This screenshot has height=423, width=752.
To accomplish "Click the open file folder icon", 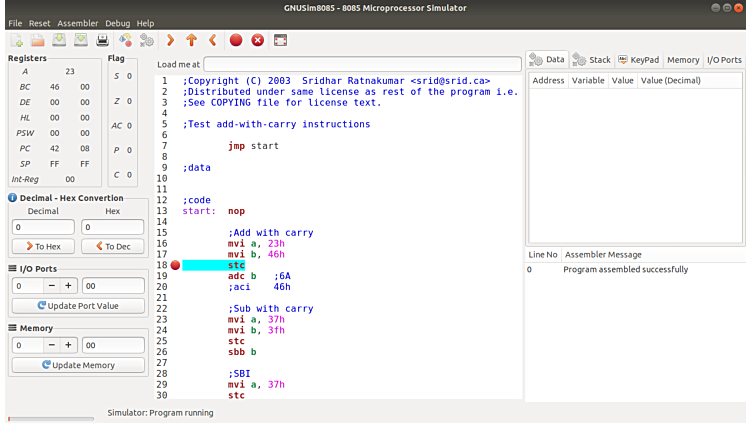I will click(37, 40).
